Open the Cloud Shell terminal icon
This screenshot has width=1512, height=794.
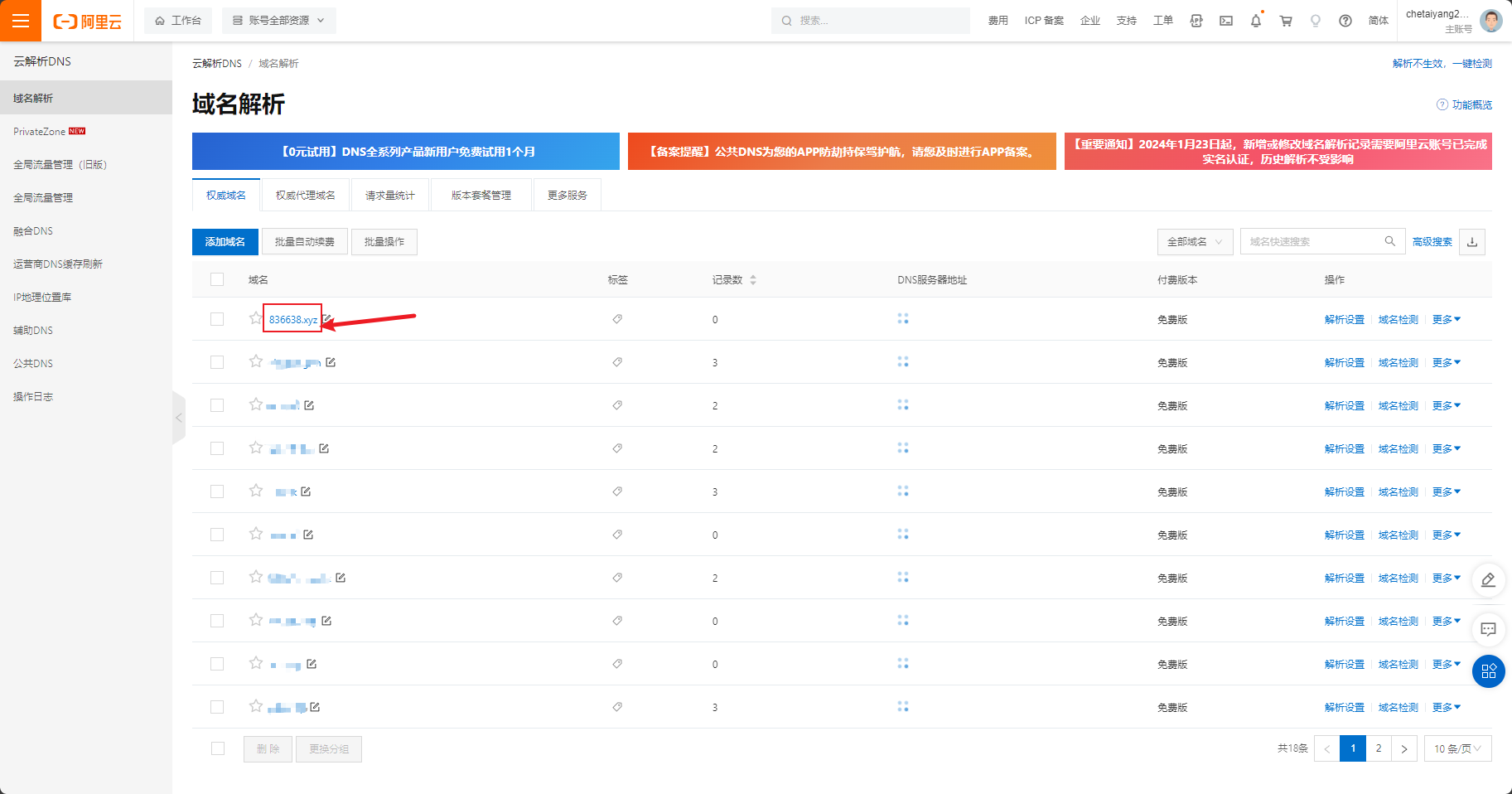(x=1226, y=21)
